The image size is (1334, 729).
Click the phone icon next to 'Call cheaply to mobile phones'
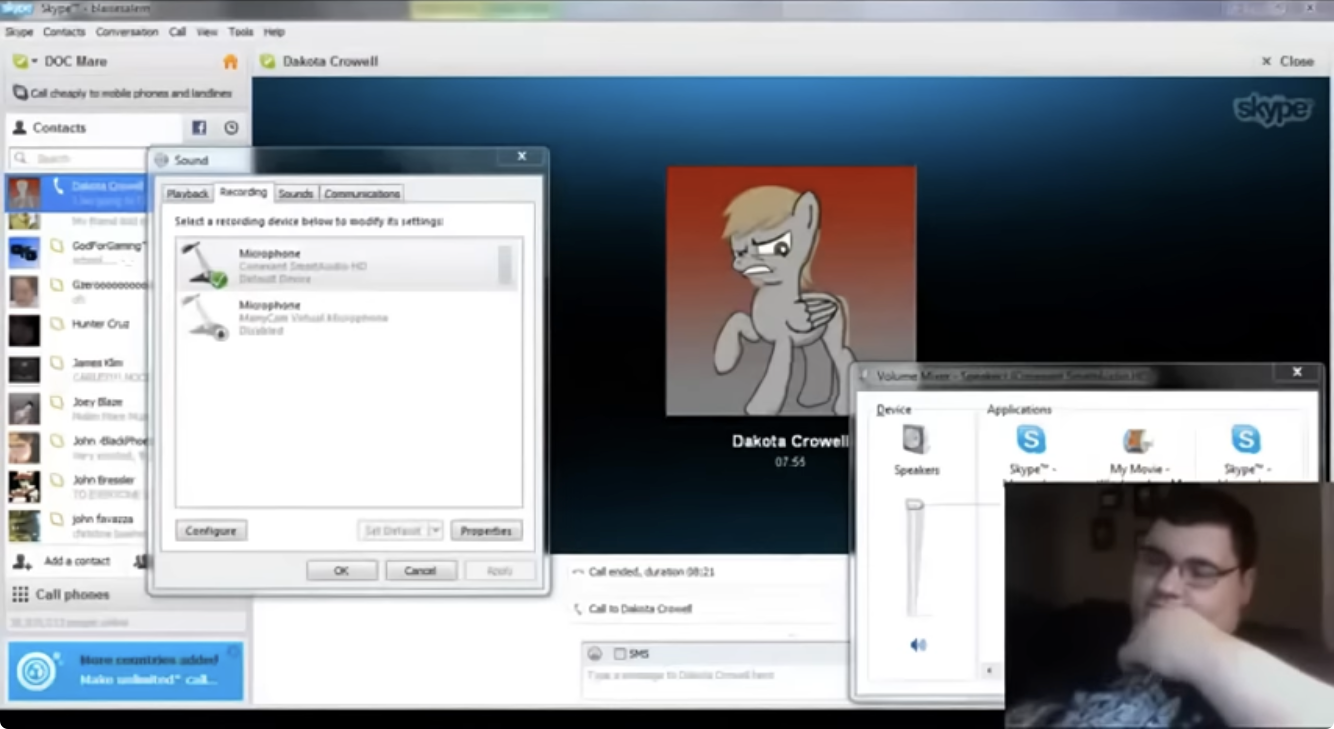20,93
